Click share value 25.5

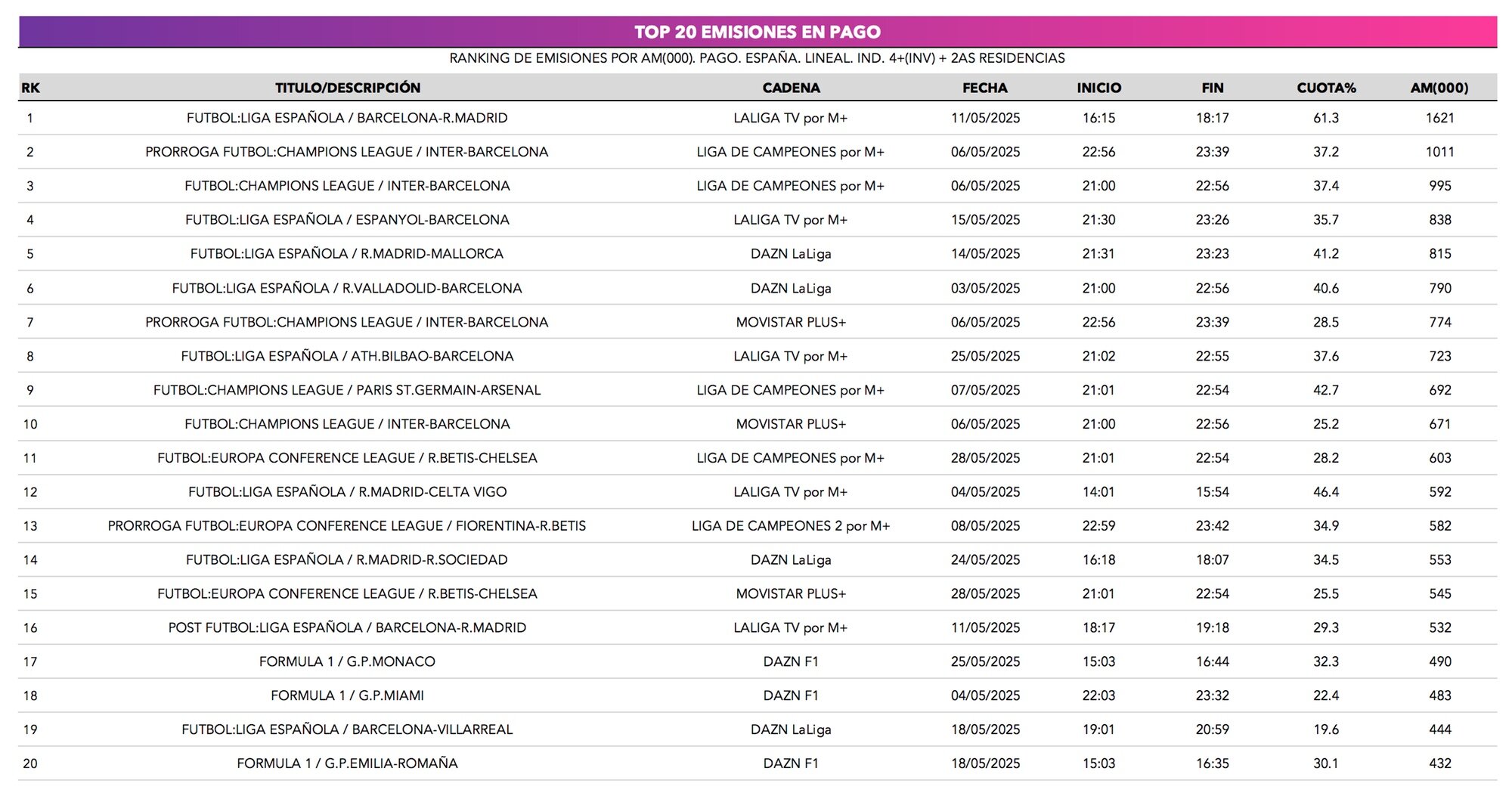coord(1326,594)
